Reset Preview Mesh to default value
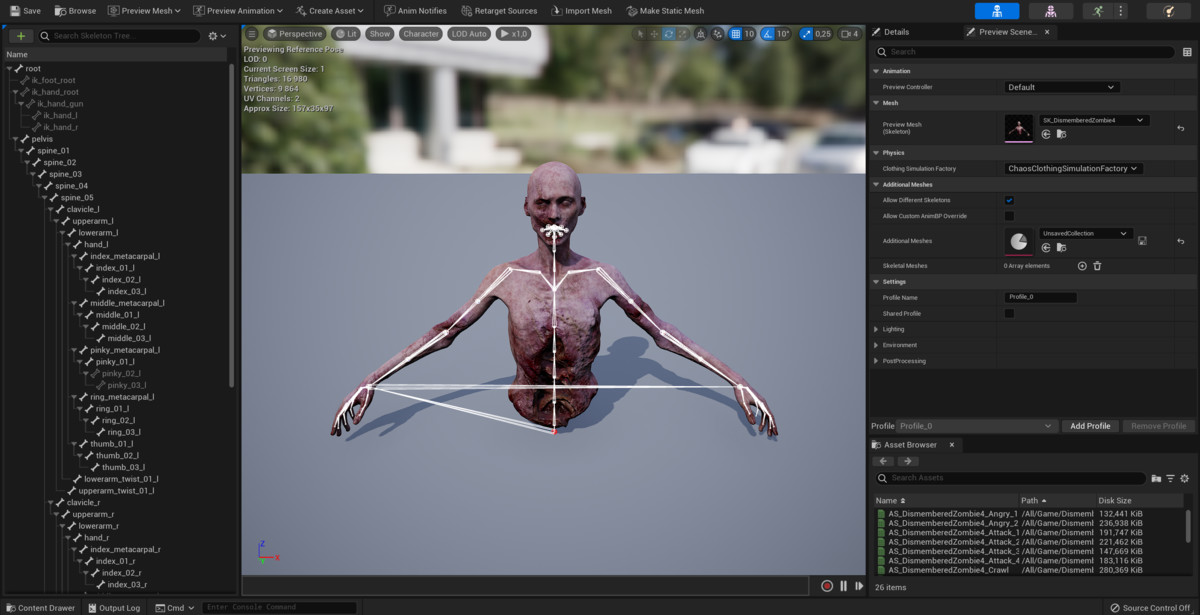The height and width of the screenshot is (615, 1200). point(1180,128)
